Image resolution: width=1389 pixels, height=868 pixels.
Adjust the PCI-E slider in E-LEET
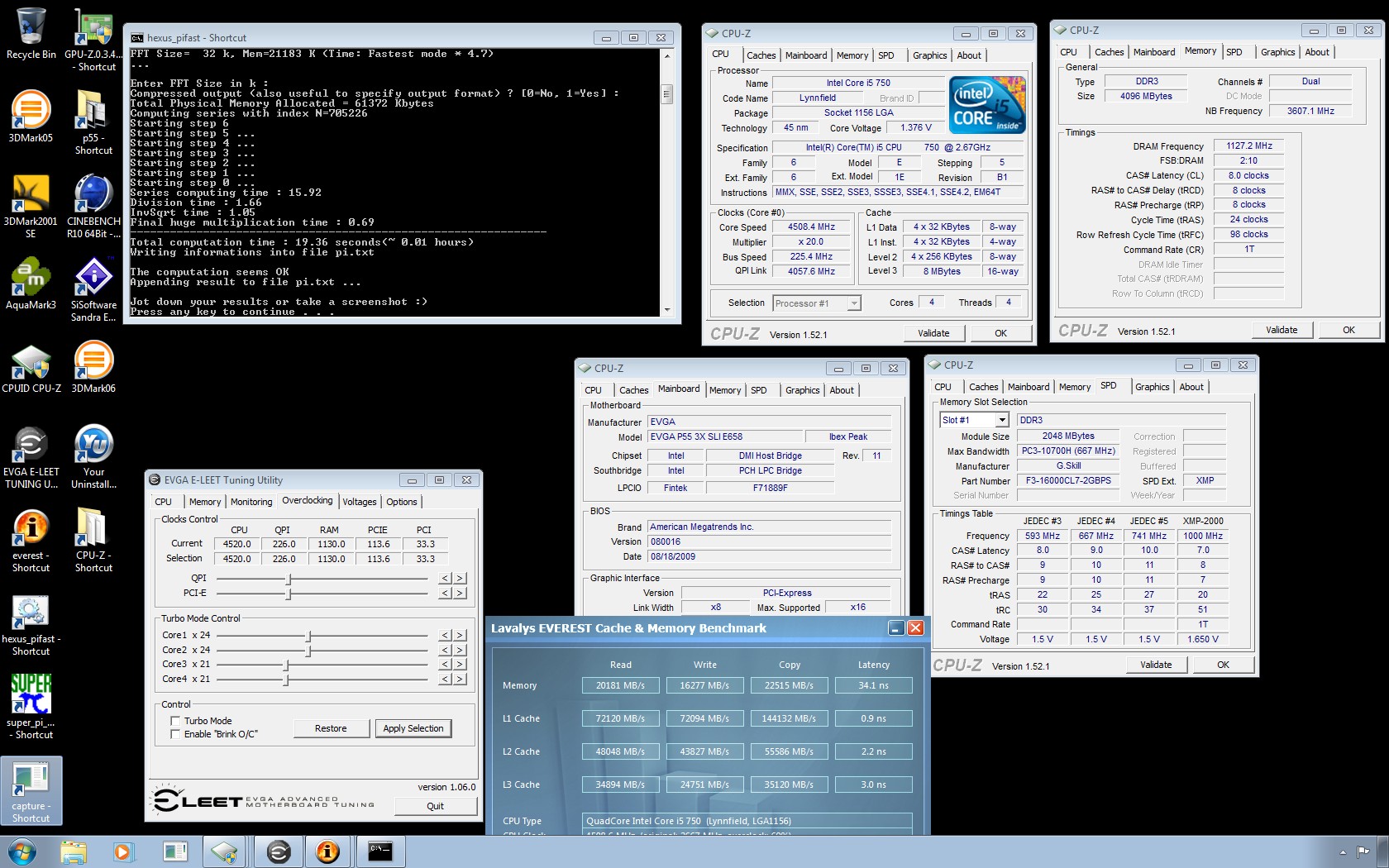pos(289,594)
